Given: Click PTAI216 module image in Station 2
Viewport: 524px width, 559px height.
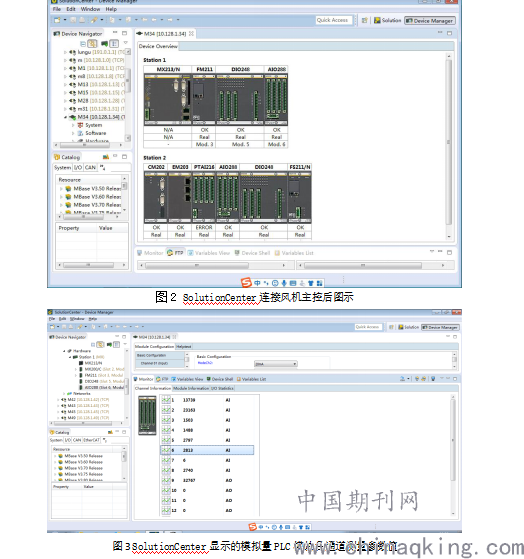Looking at the screenshot, I should pos(204,197).
